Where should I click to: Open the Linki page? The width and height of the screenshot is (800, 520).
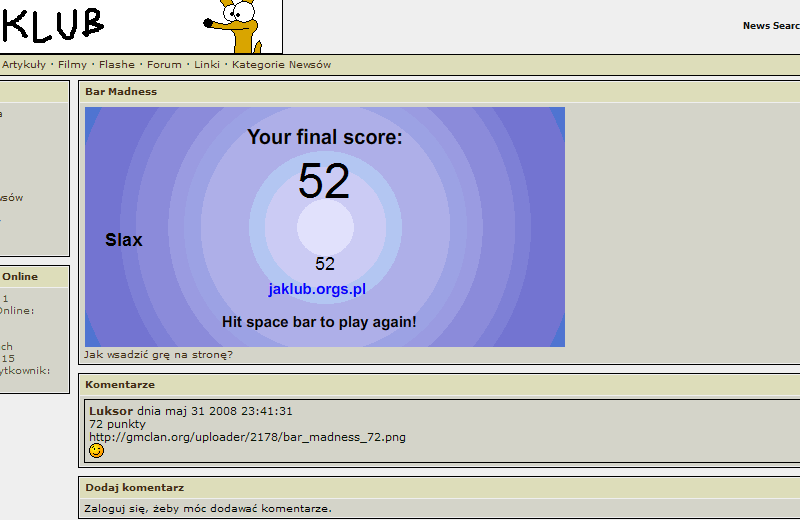pos(207,65)
